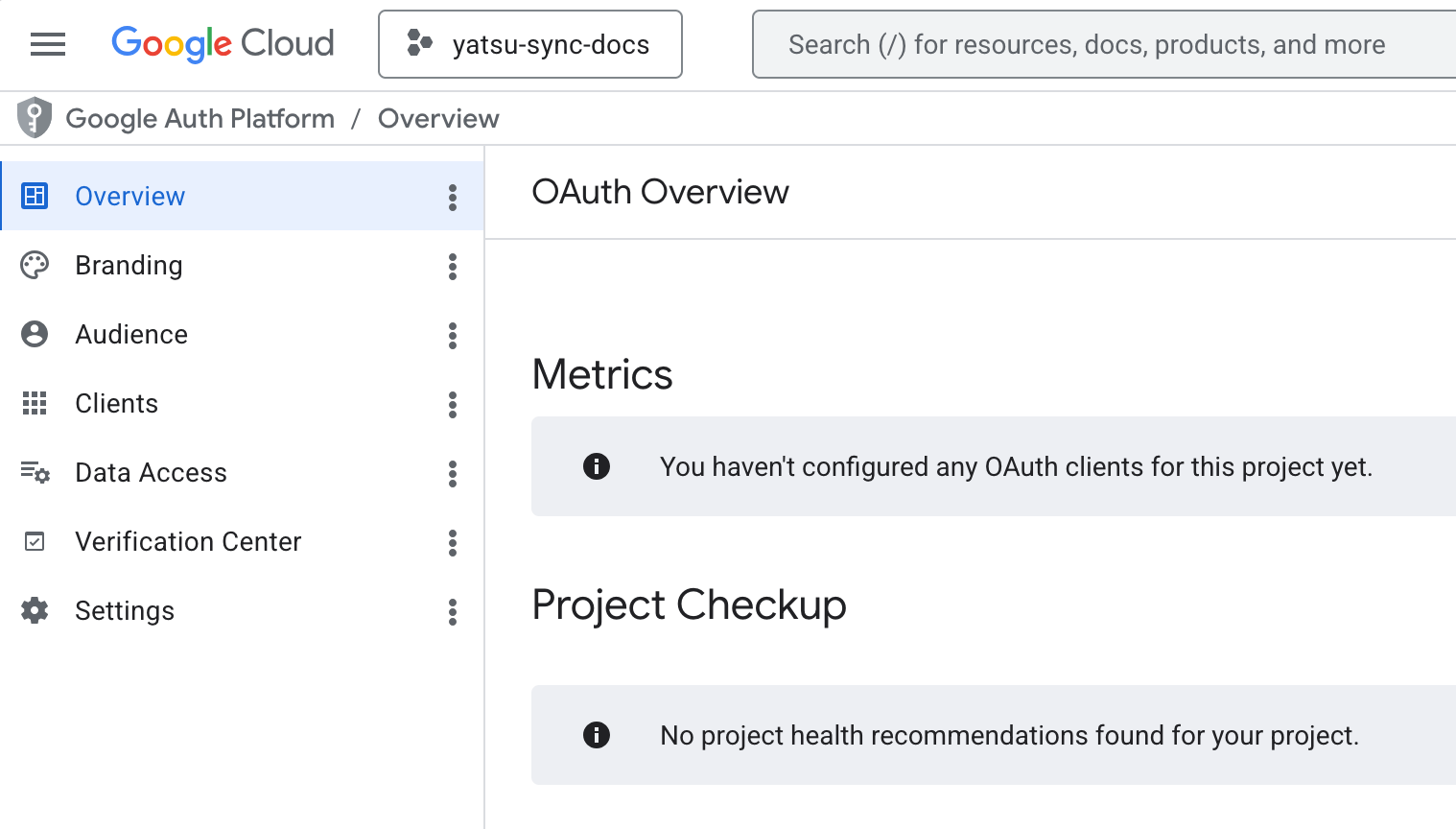
Task: Click the Metrics info icon
Action: click(597, 466)
